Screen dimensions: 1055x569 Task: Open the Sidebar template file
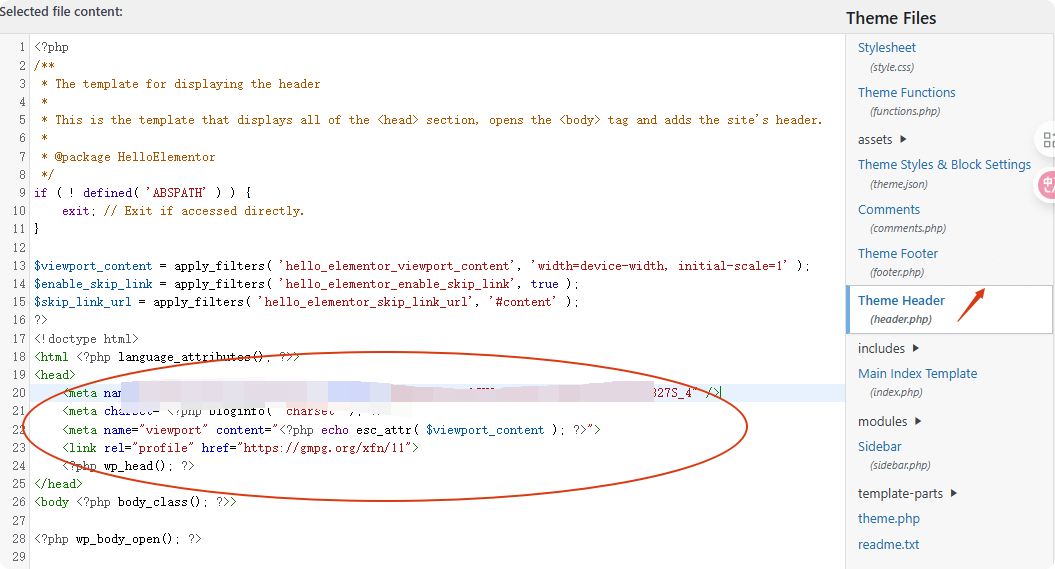pyautogui.click(x=879, y=446)
